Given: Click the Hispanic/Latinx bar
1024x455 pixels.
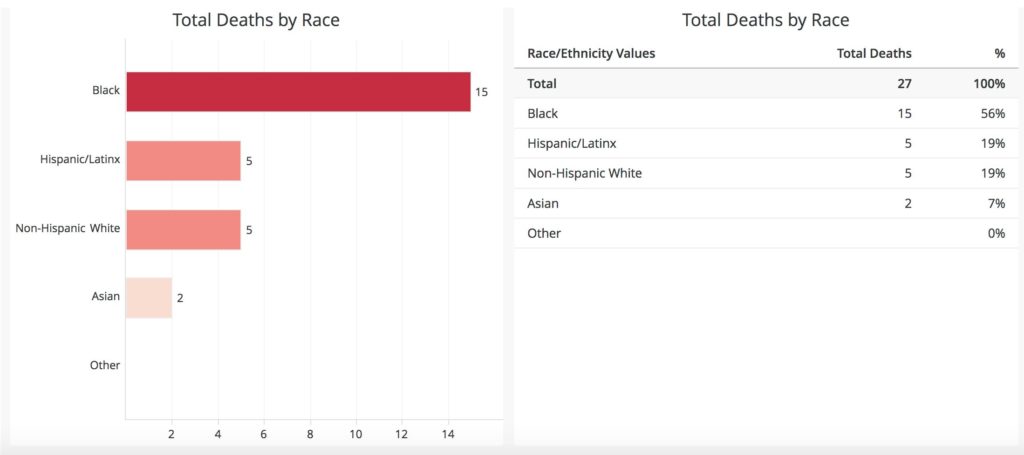Looking at the screenshot, I should click(x=183, y=160).
